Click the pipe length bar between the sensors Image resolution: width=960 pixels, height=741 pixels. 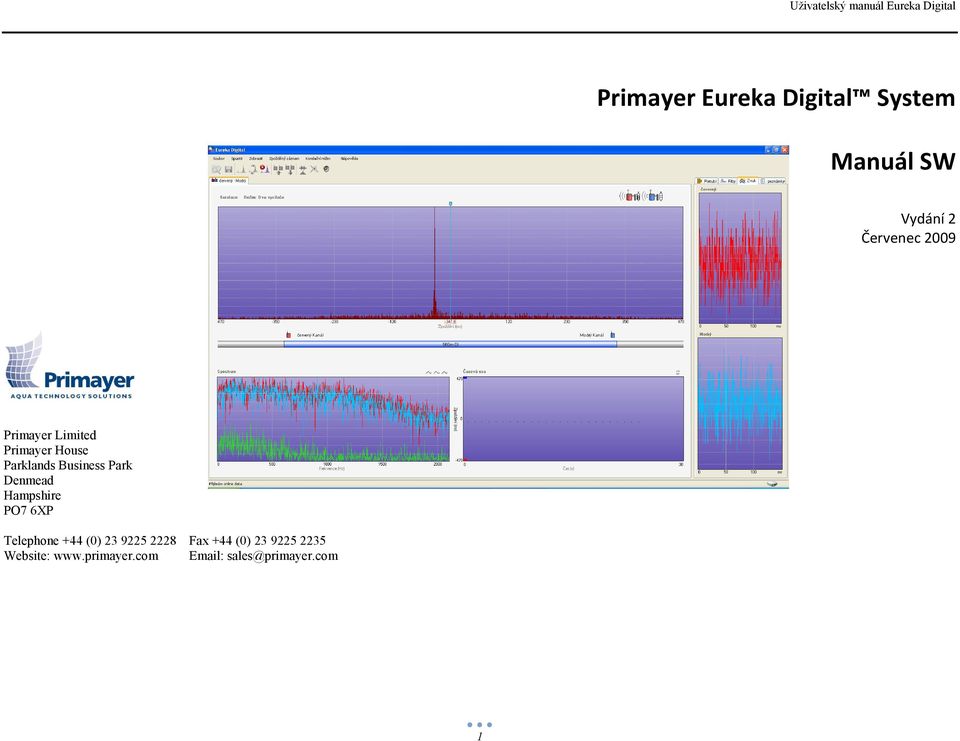(x=450, y=345)
